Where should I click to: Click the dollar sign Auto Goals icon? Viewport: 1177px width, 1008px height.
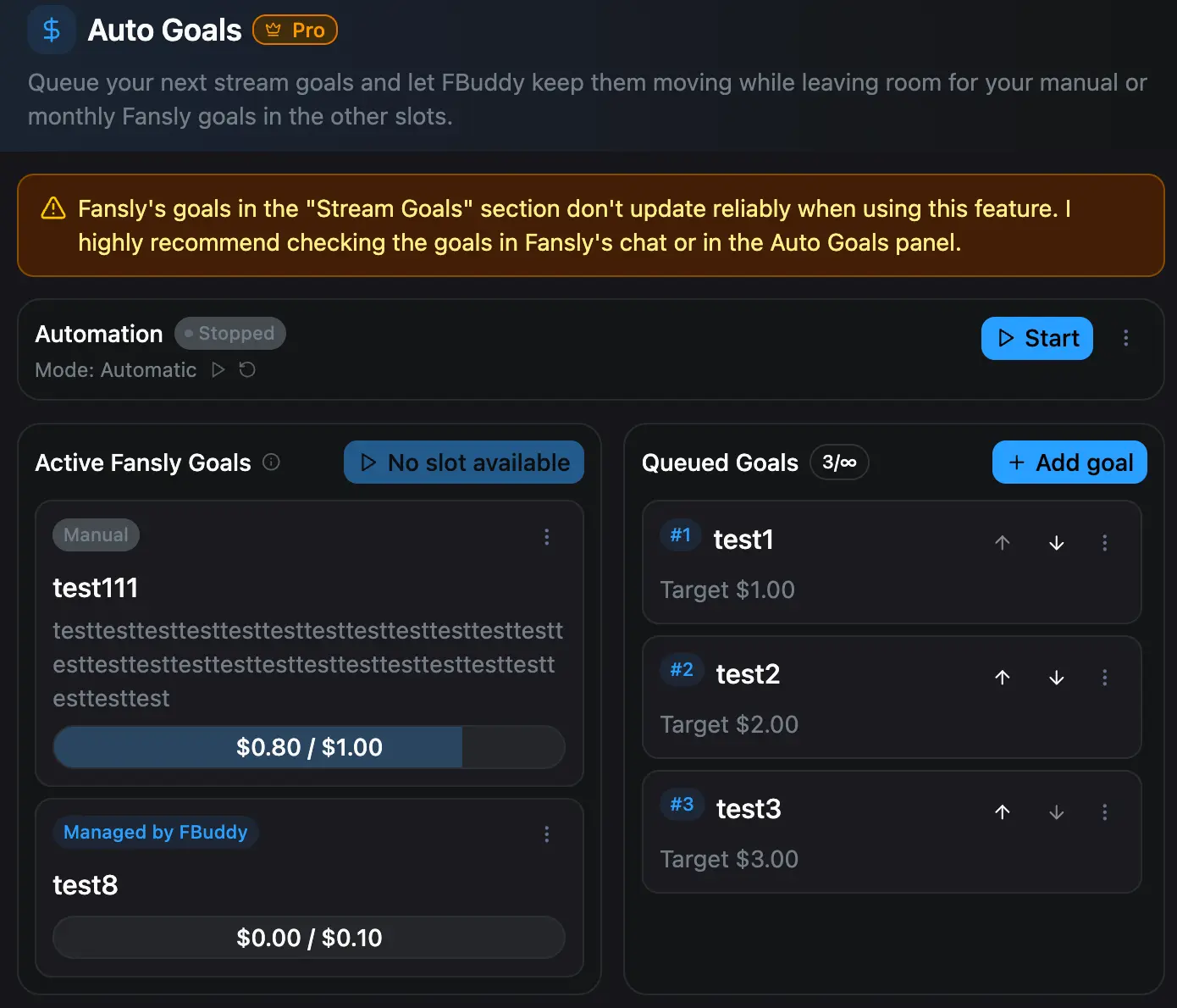pyautogui.click(x=51, y=30)
